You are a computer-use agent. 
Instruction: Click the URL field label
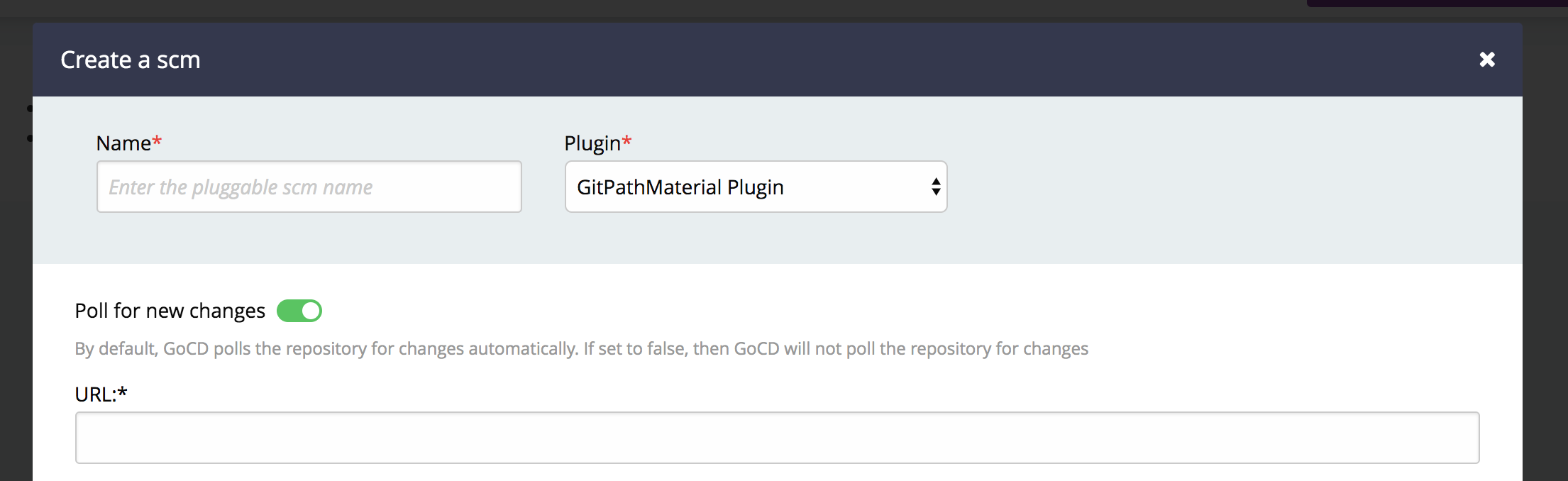(x=95, y=394)
